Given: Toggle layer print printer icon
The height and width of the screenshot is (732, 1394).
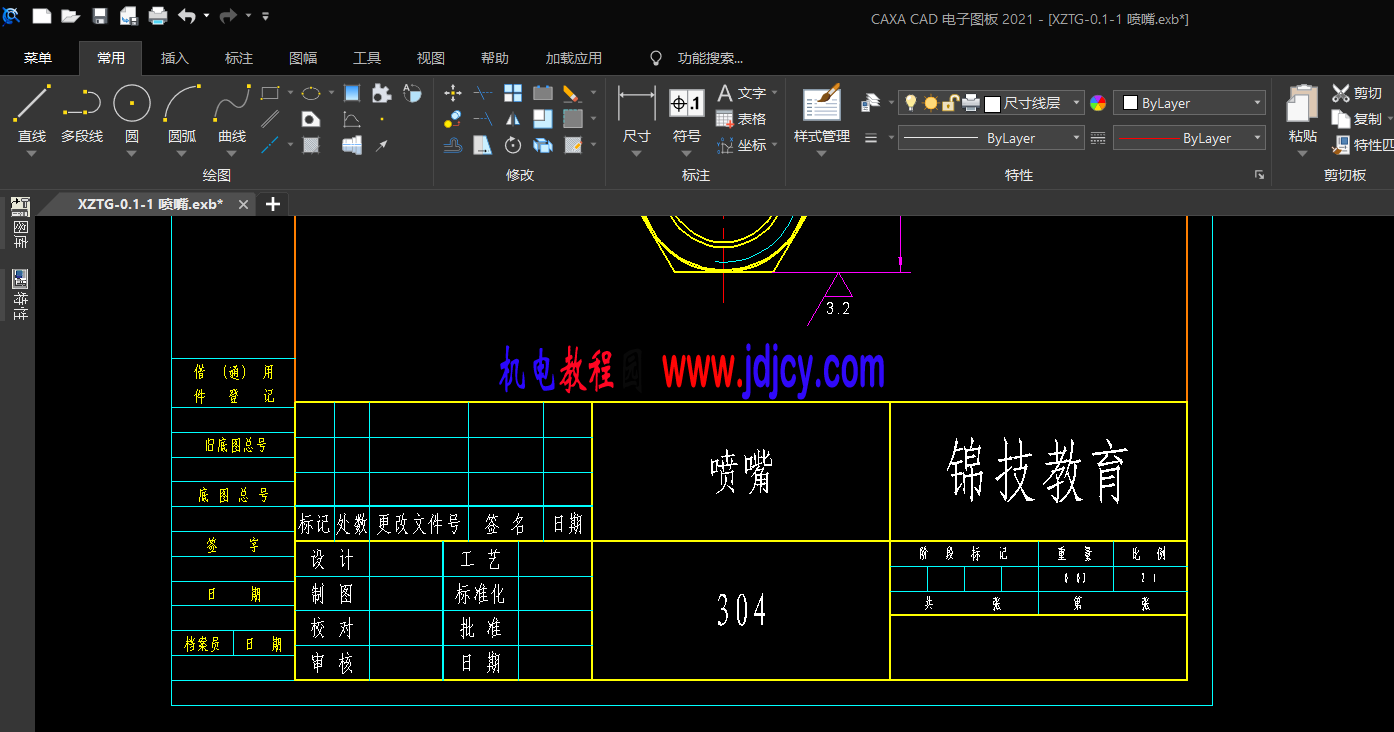Looking at the screenshot, I should coord(971,103).
